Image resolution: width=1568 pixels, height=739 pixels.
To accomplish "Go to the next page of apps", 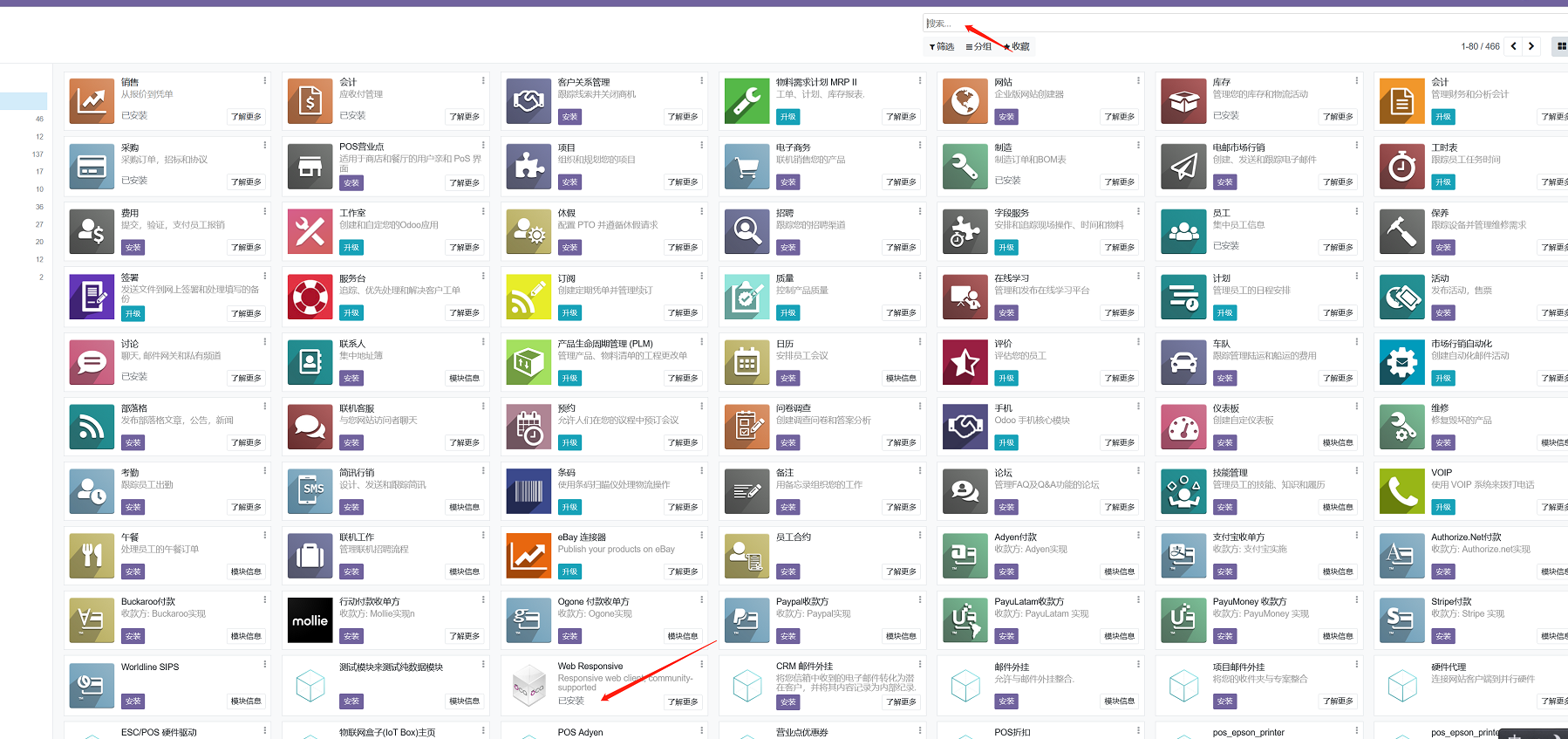I will (x=1531, y=46).
